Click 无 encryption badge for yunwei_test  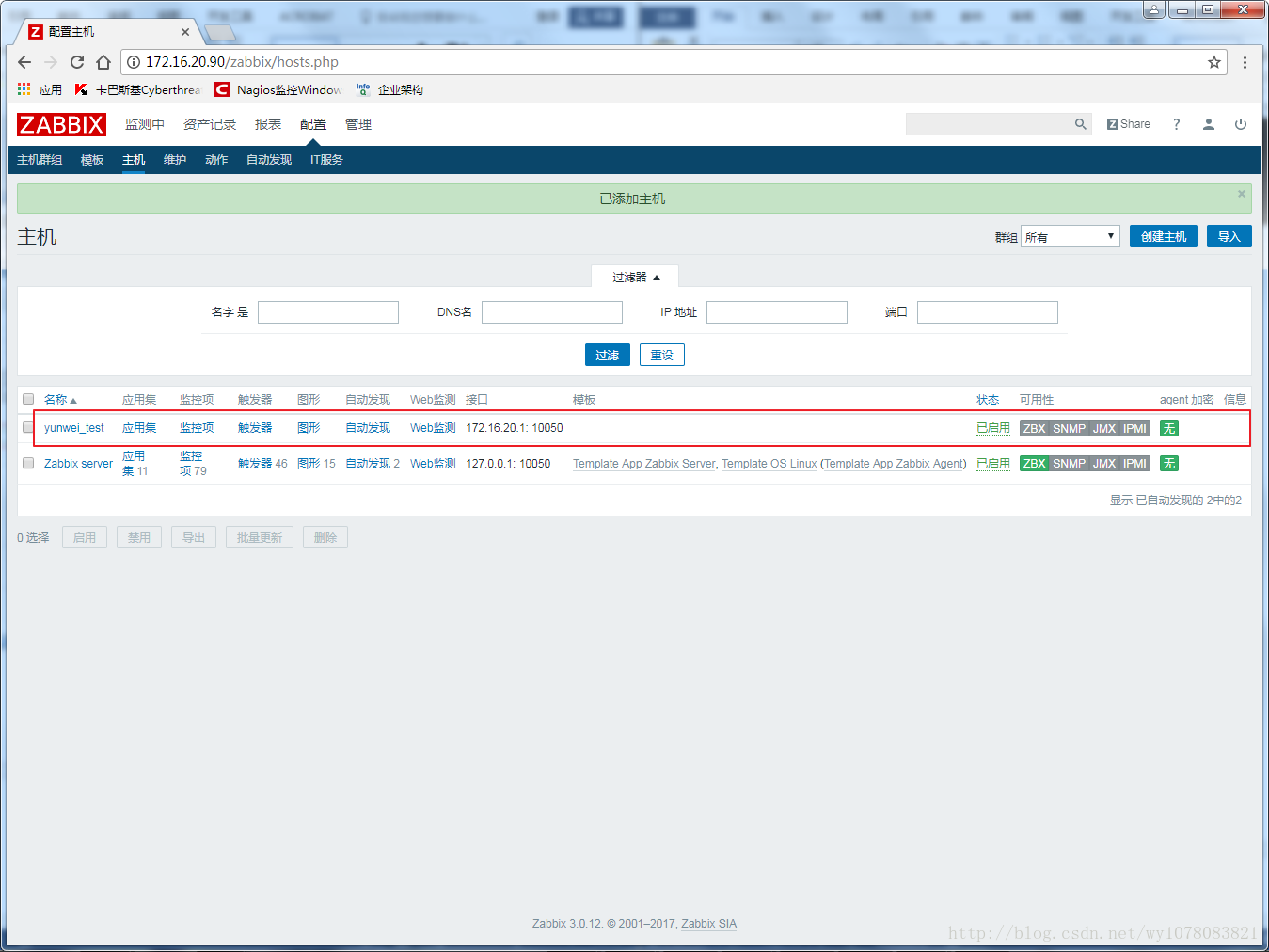click(x=1169, y=428)
